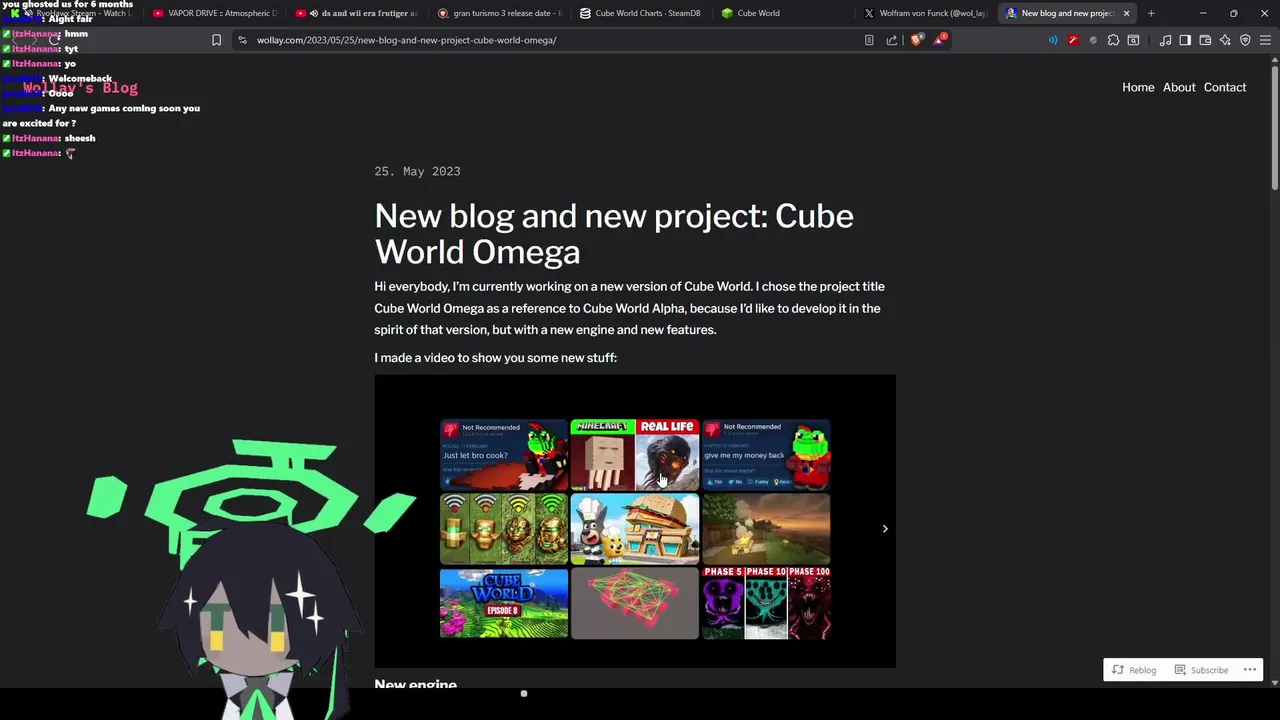Open the Brave Wallet icon

1205,40
